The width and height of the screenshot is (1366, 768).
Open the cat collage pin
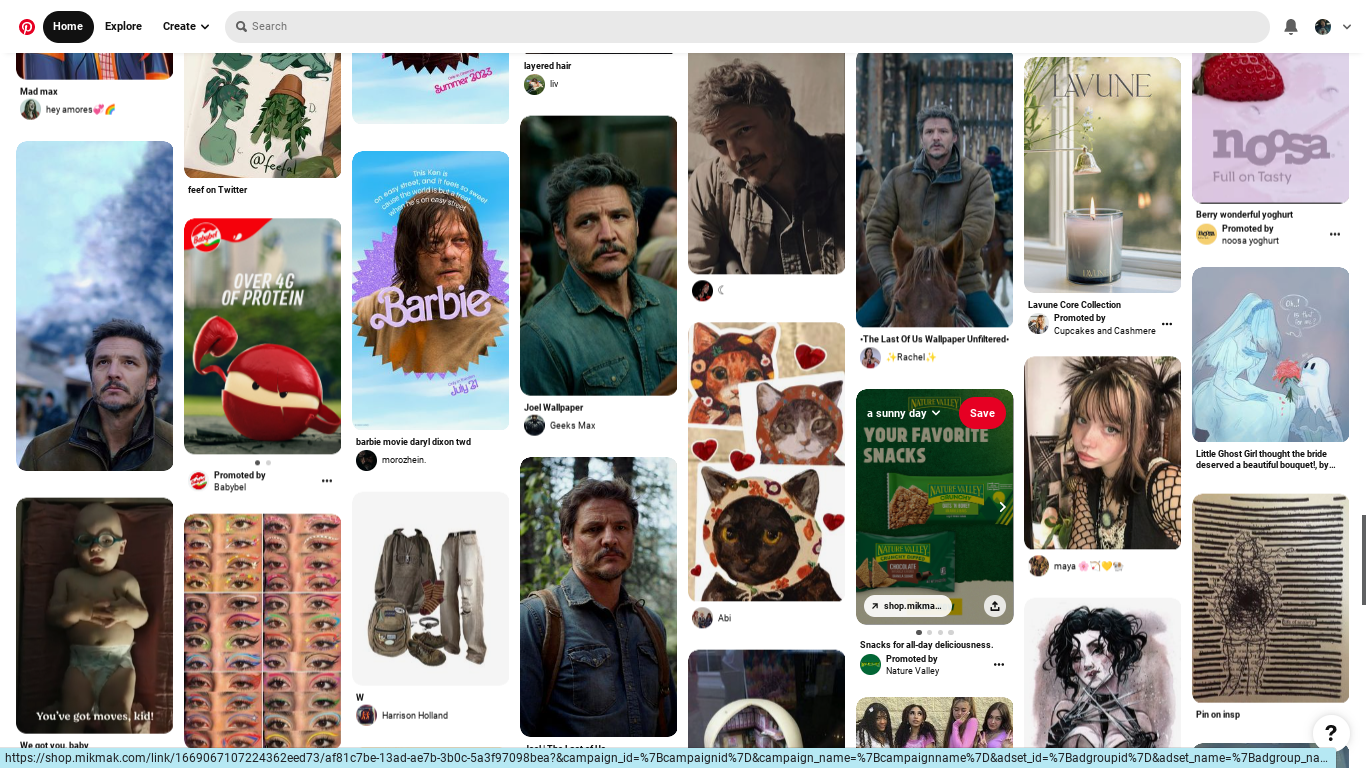766,462
